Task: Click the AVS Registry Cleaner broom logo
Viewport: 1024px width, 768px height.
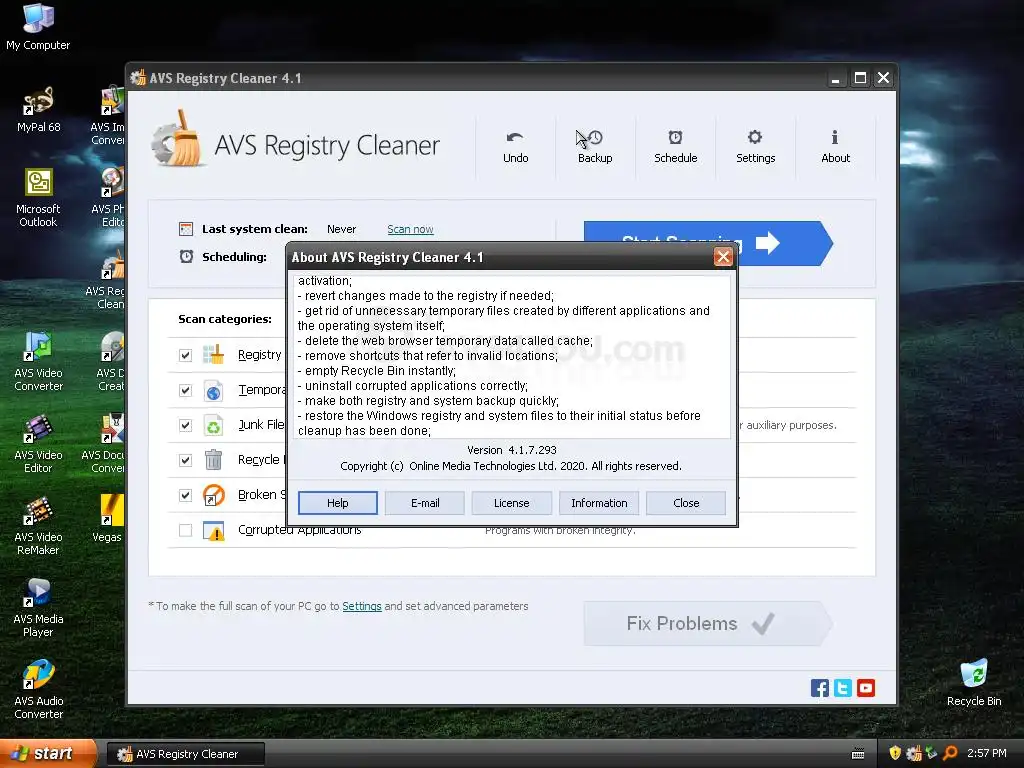Action: 178,139
